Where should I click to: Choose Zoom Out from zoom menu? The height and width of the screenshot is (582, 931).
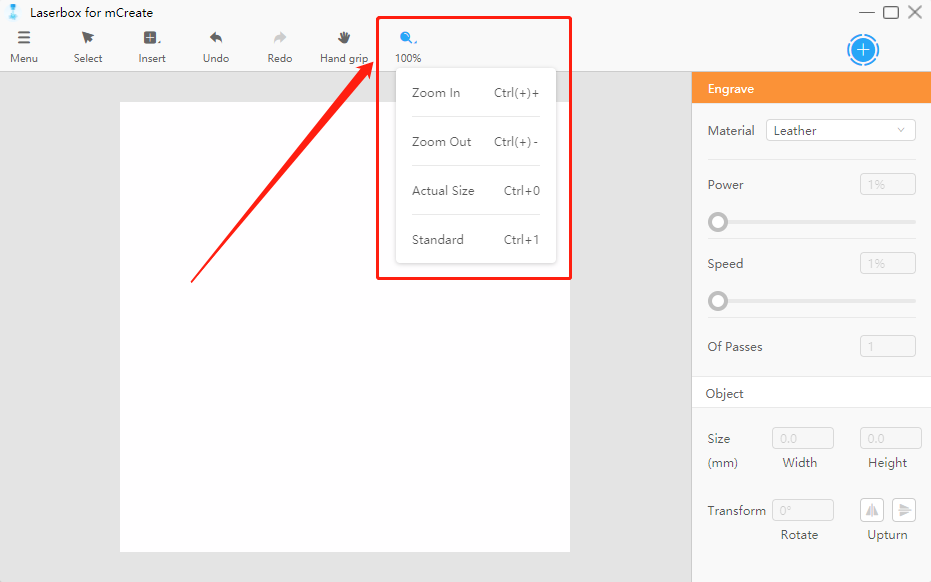[476, 142]
